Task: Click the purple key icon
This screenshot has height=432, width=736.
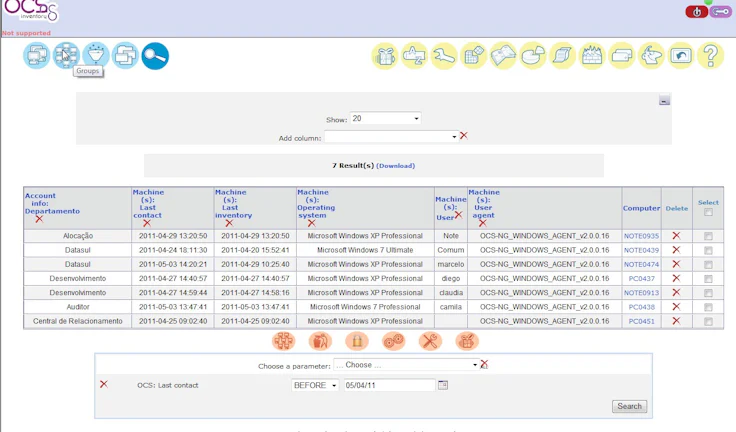Action: tap(721, 11)
